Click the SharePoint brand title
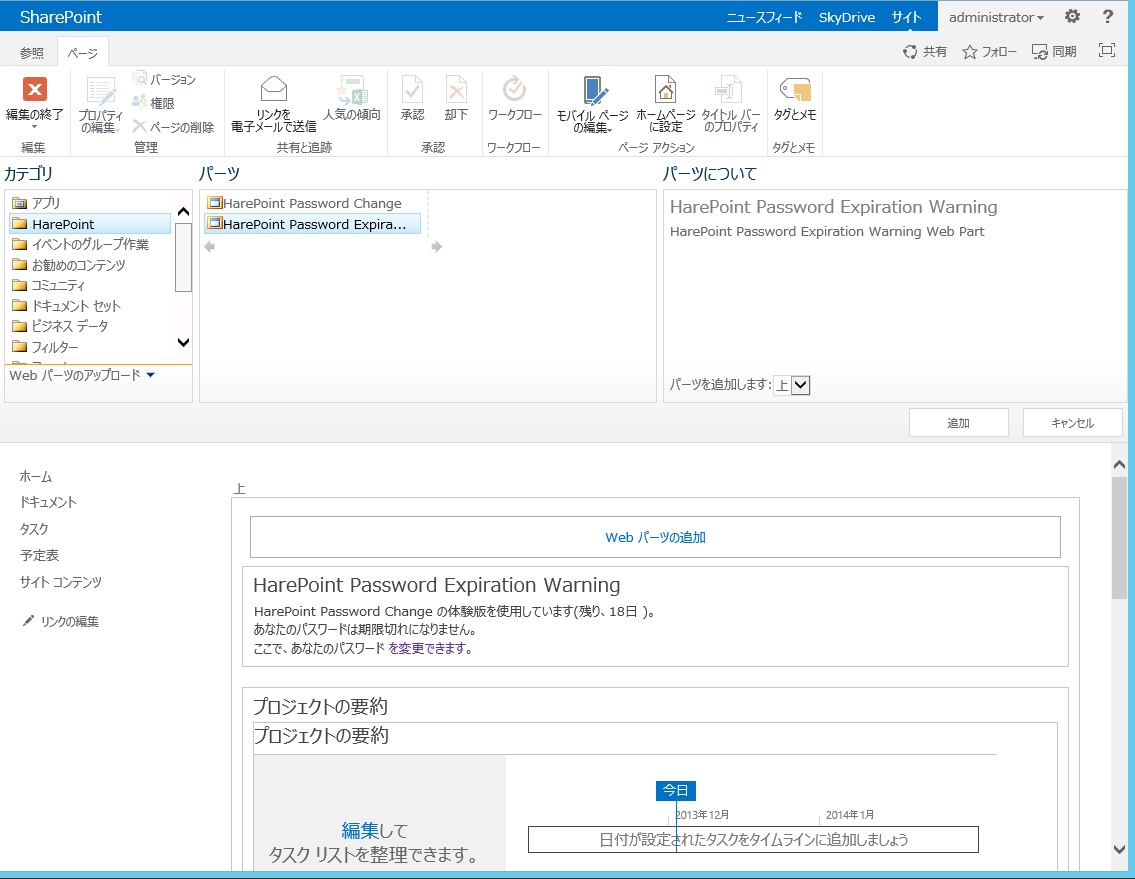Image resolution: width=1135 pixels, height=879 pixels. point(61,17)
